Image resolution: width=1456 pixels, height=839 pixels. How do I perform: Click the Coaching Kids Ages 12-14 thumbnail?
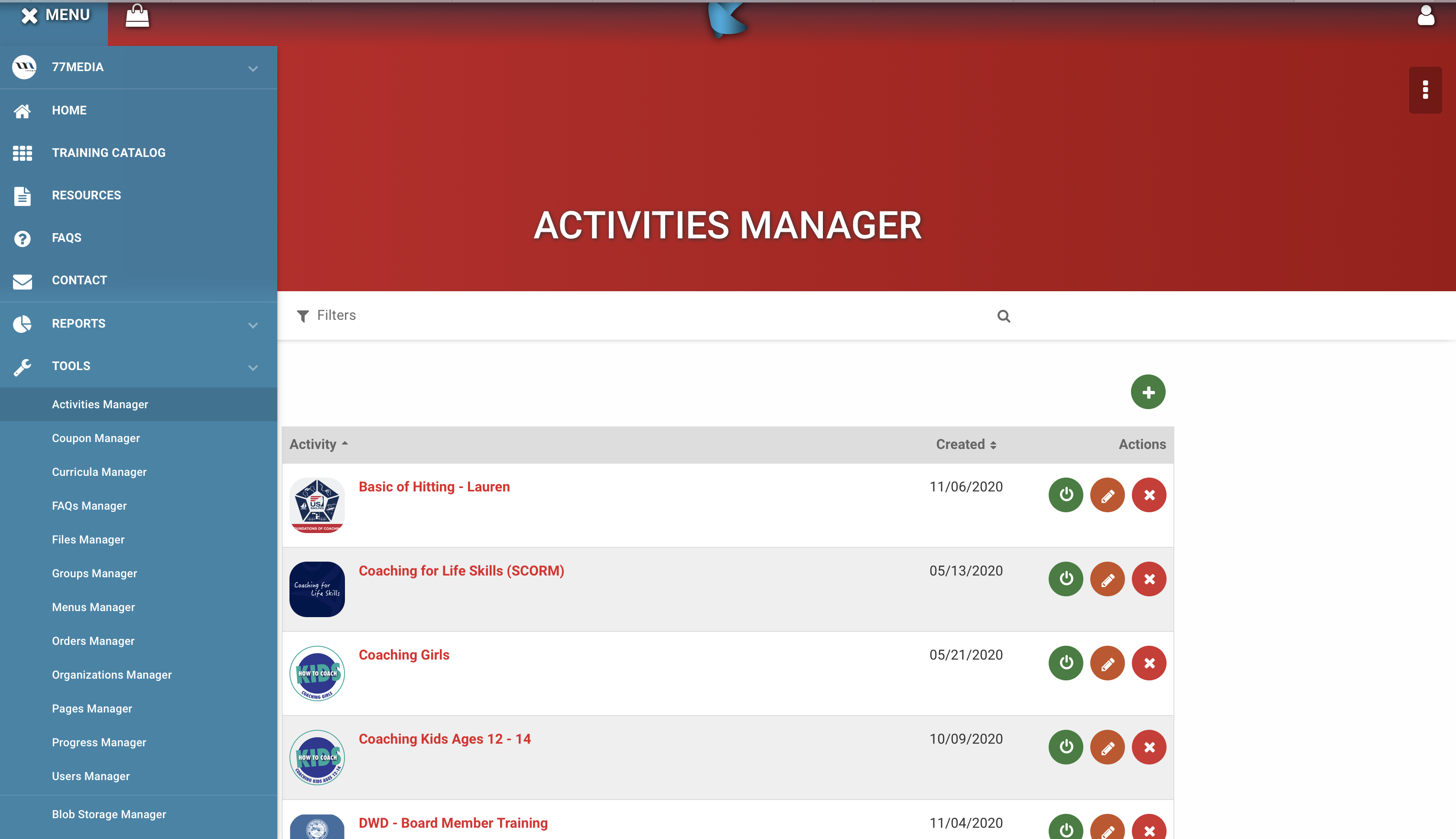(317, 757)
